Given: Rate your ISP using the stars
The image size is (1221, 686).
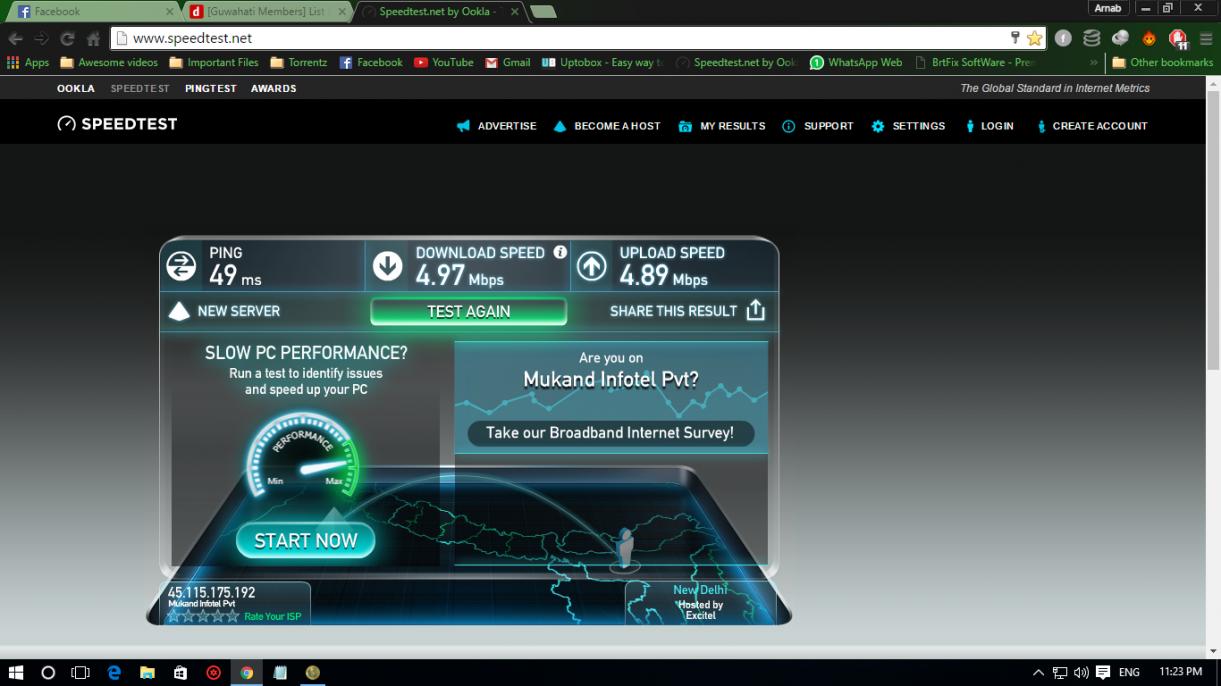Looking at the screenshot, I should [204, 616].
